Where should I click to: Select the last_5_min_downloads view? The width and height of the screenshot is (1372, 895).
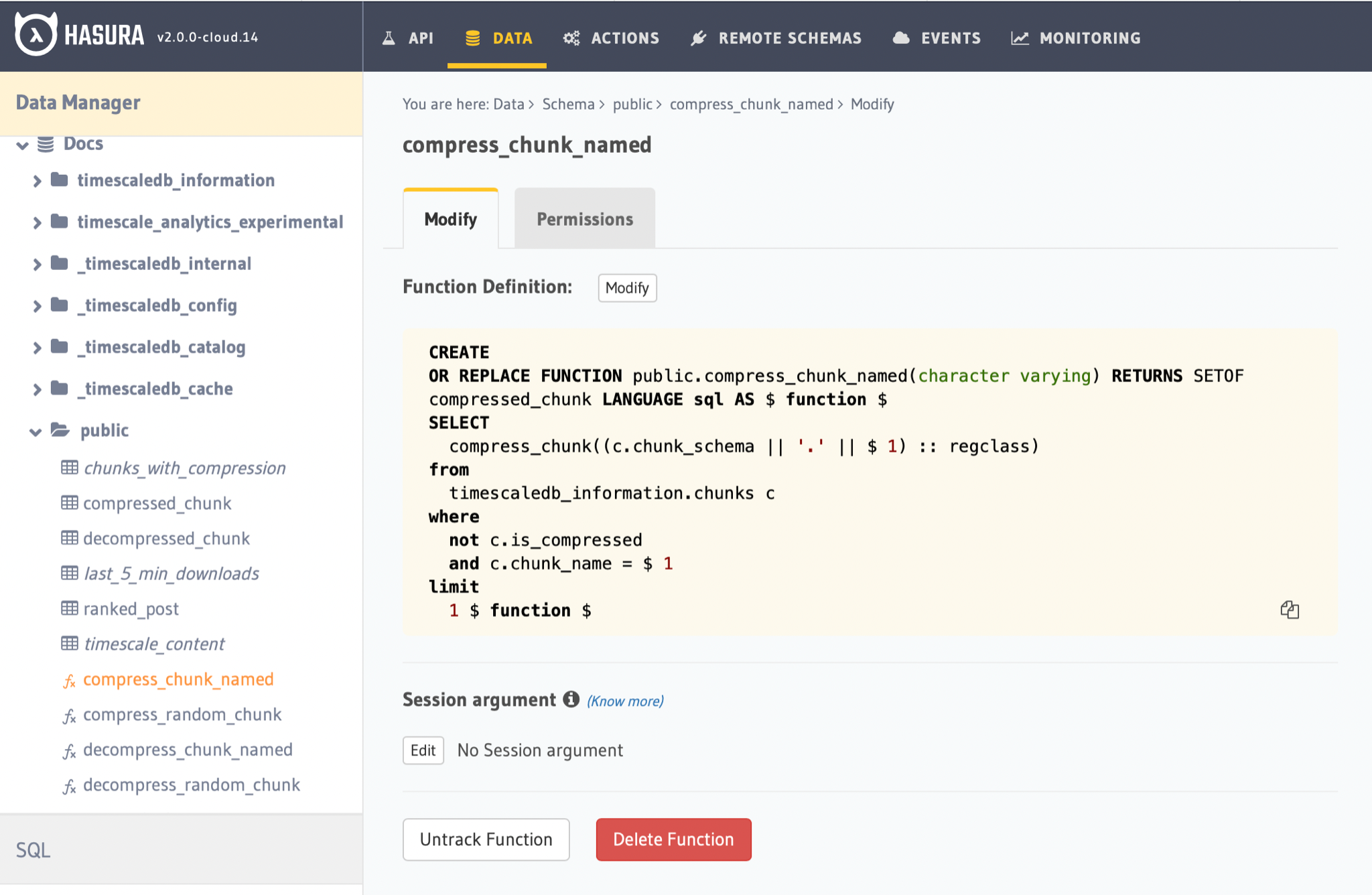[x=171, y=573]
